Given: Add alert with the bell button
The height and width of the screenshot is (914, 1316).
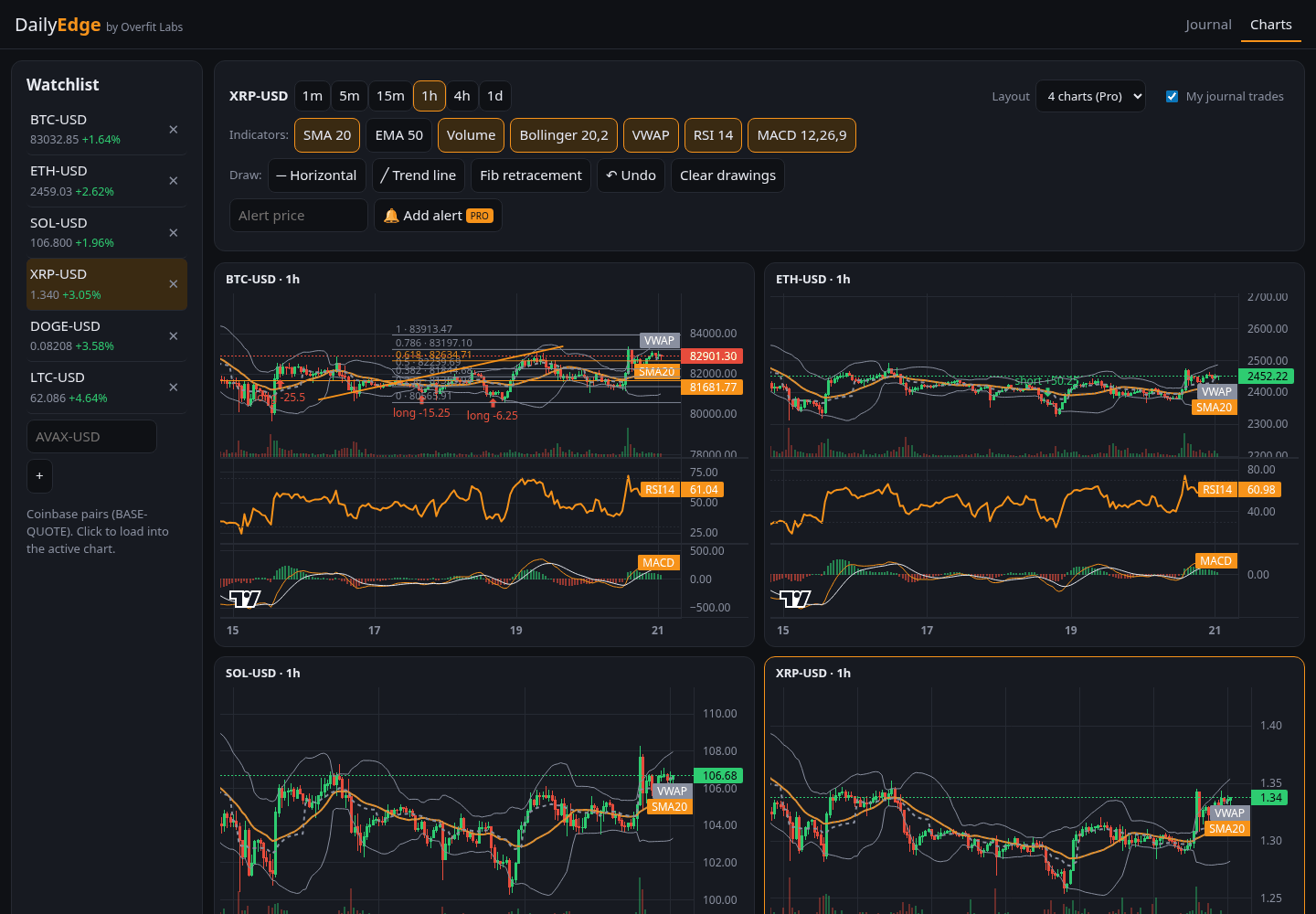Looking at the screenshot, I should pos(438,216).
